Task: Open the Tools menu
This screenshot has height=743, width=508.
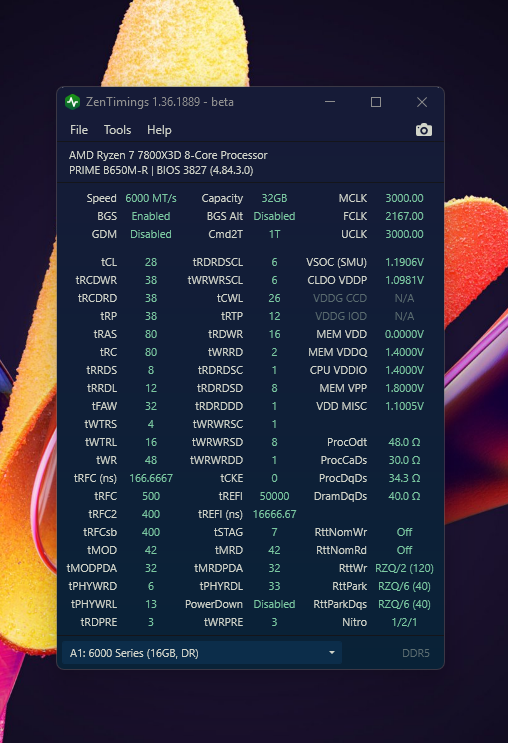Action: click(x=117, y=130)
